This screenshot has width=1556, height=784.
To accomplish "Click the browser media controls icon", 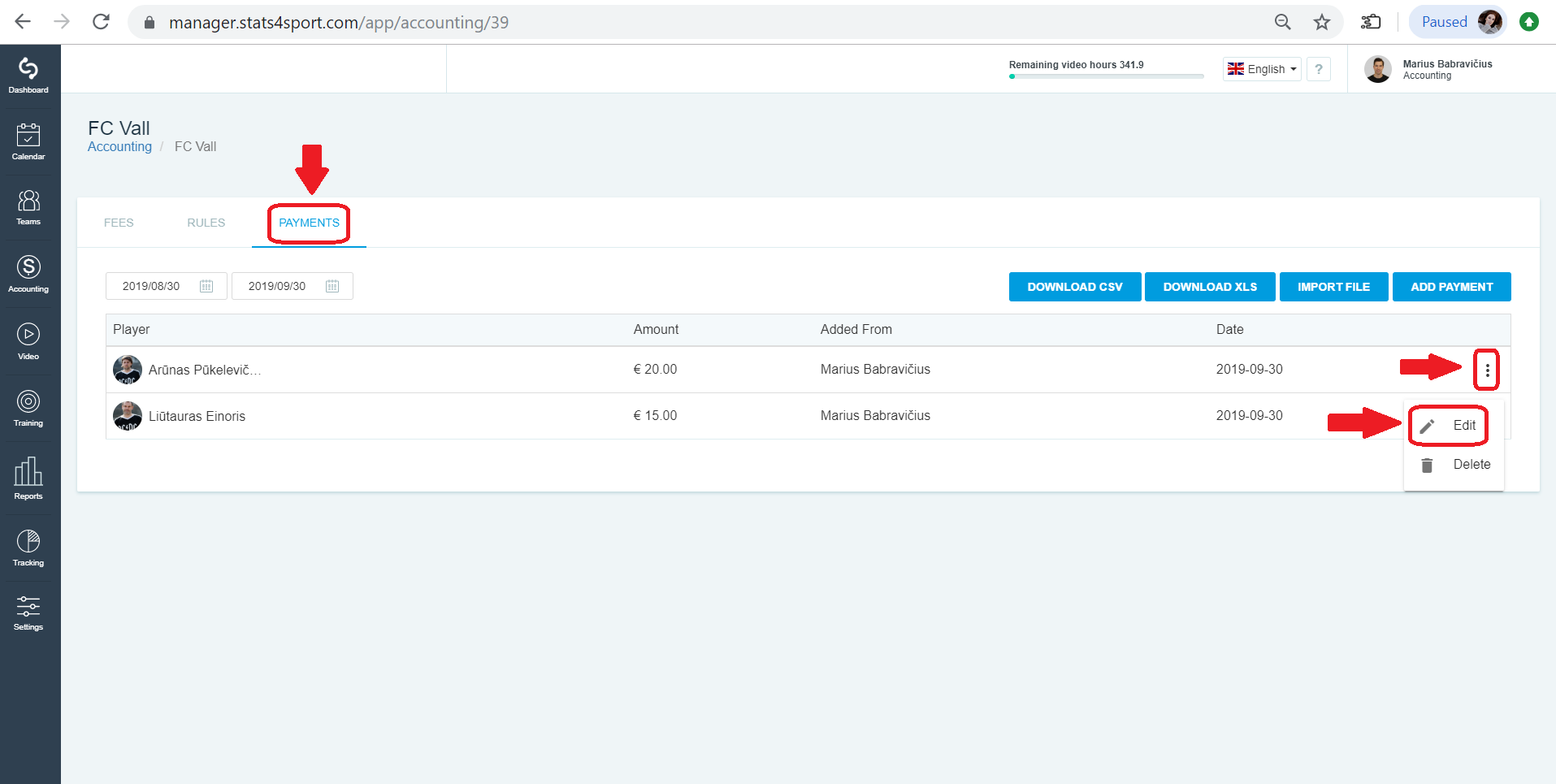I will [x=1371, y=22].
